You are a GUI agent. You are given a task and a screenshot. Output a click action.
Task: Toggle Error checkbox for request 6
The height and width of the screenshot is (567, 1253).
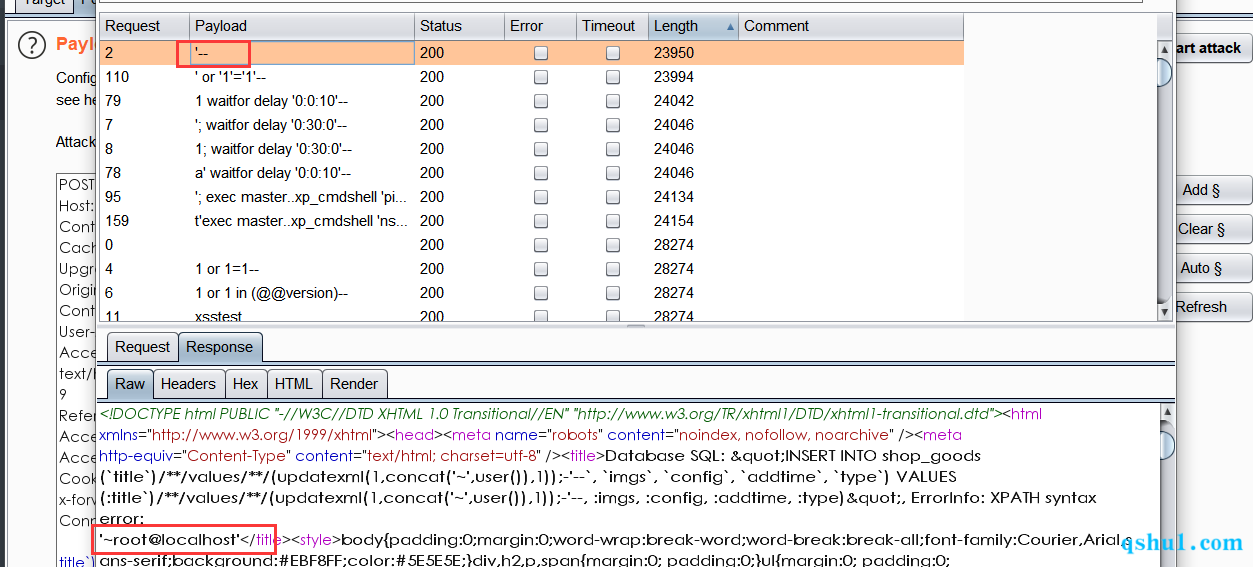(541, 293)
